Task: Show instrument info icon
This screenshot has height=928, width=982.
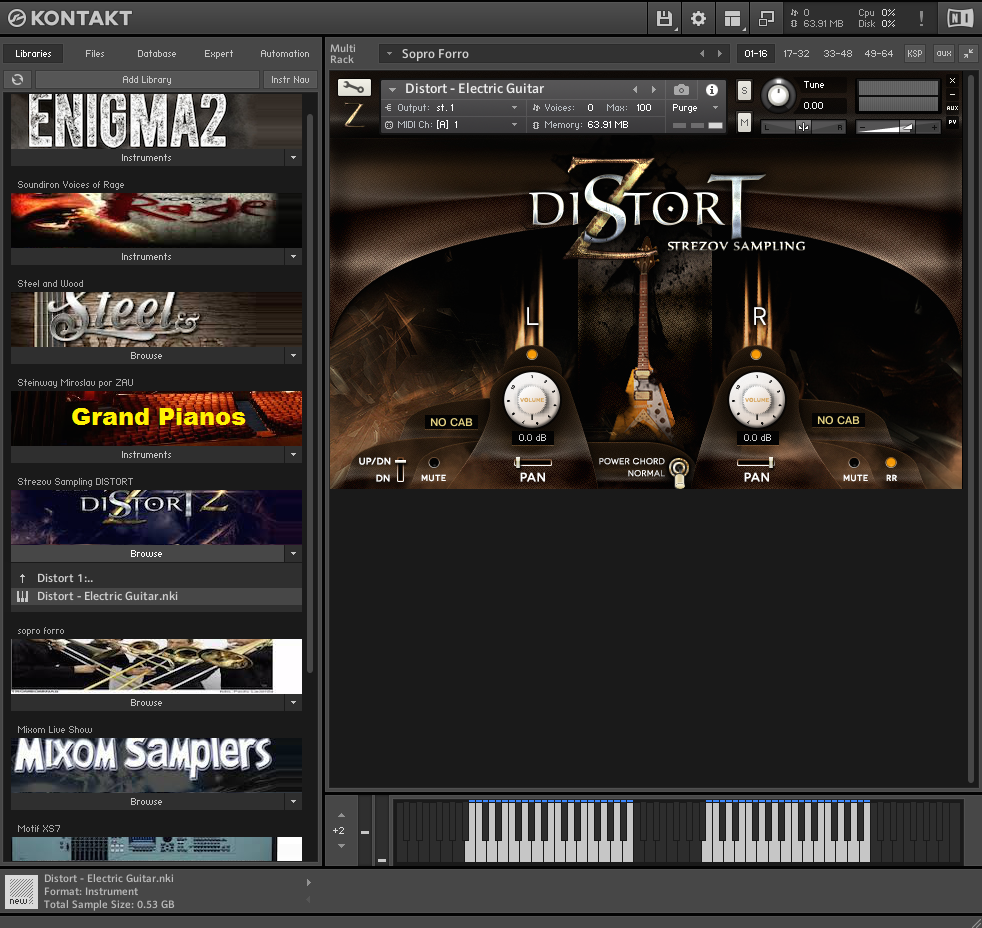Action: click(x=711, y=90)
